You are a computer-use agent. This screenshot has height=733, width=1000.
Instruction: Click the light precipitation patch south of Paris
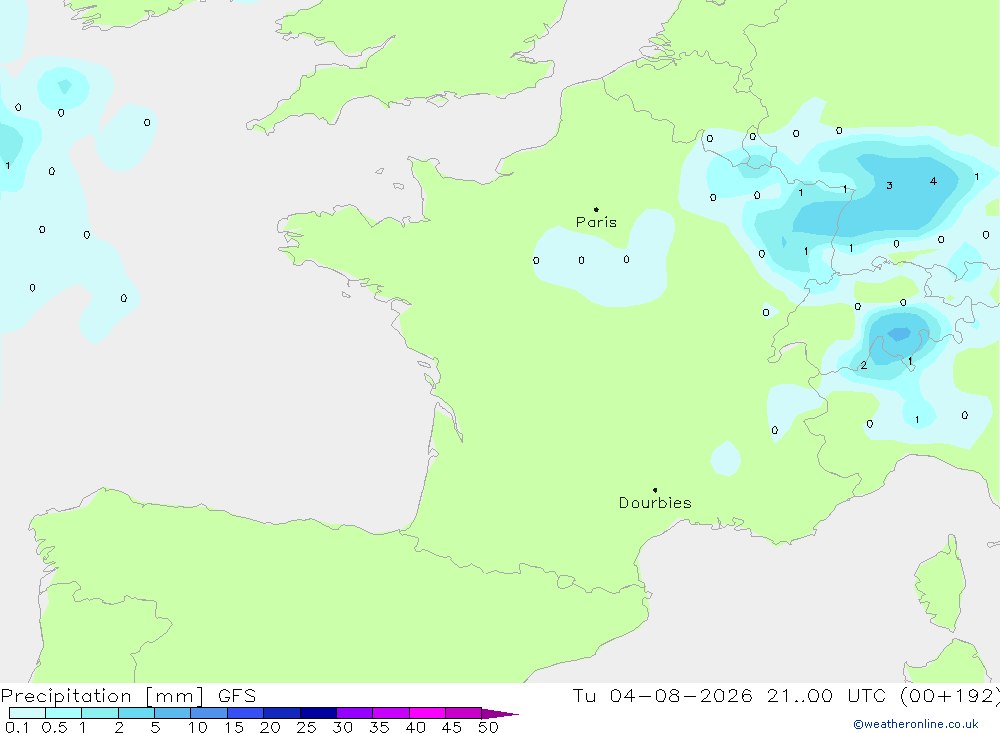(x=605, y=260)
